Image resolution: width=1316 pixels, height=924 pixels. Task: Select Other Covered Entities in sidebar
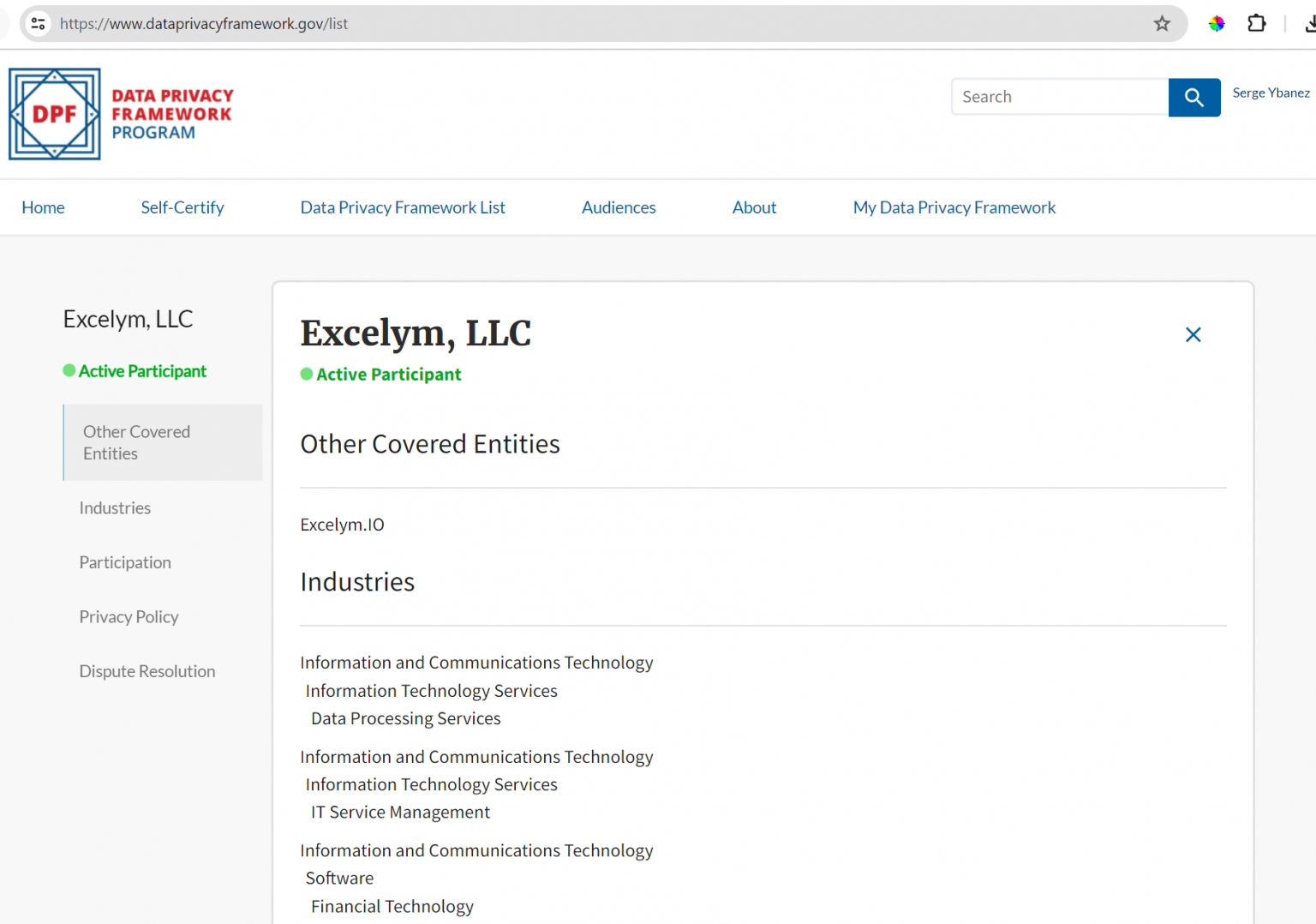[x=163, y=442]
